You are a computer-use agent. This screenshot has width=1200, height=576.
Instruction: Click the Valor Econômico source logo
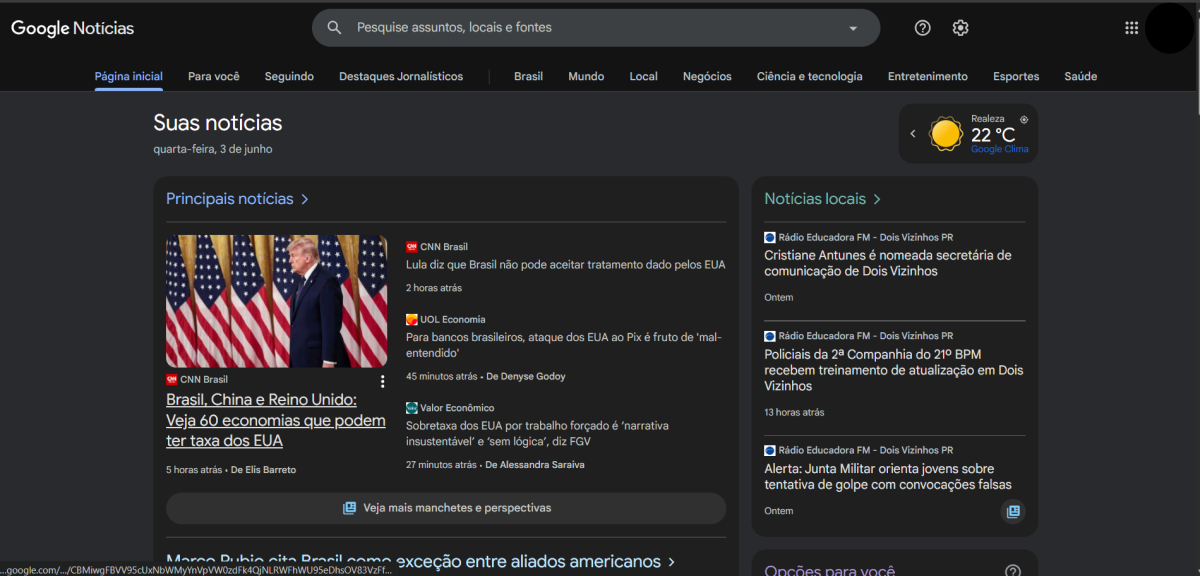pyautogui.click(x=411, y=408)
